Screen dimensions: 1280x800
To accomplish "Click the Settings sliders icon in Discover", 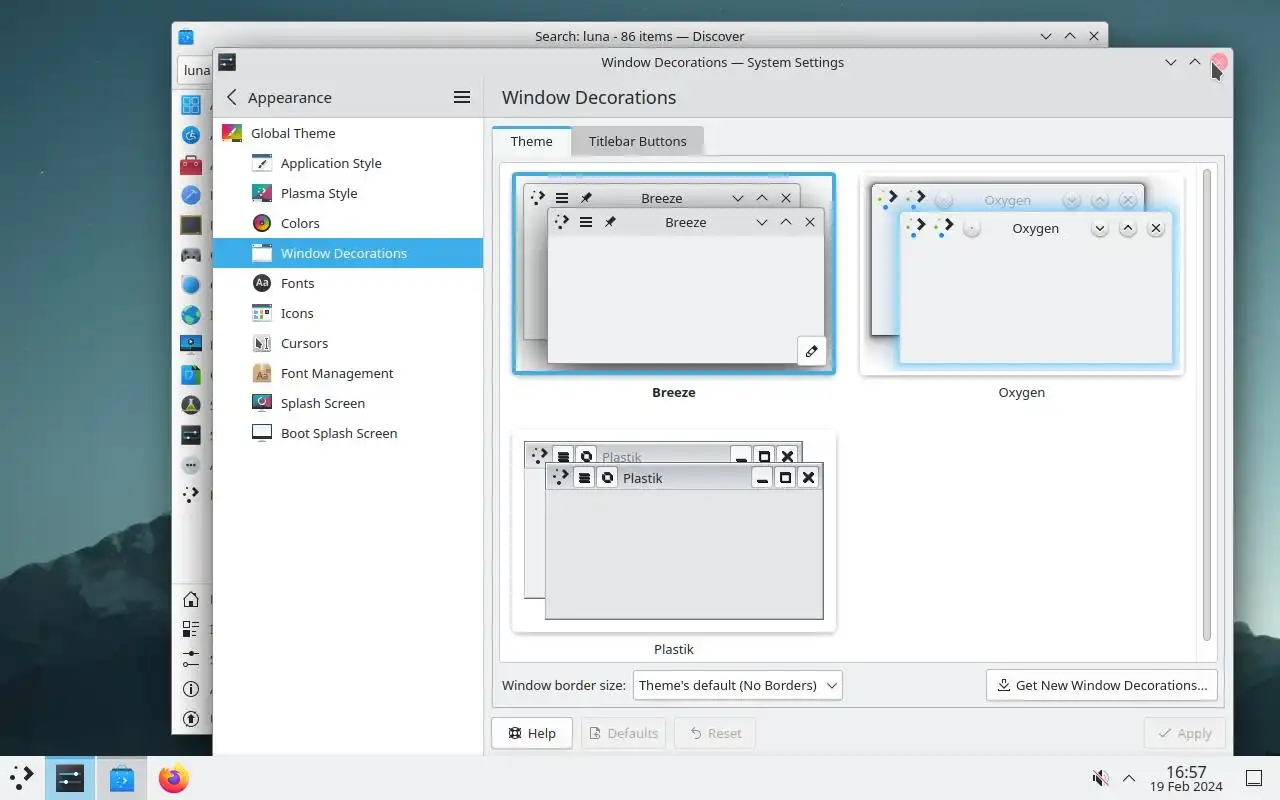I will [191, 660].
